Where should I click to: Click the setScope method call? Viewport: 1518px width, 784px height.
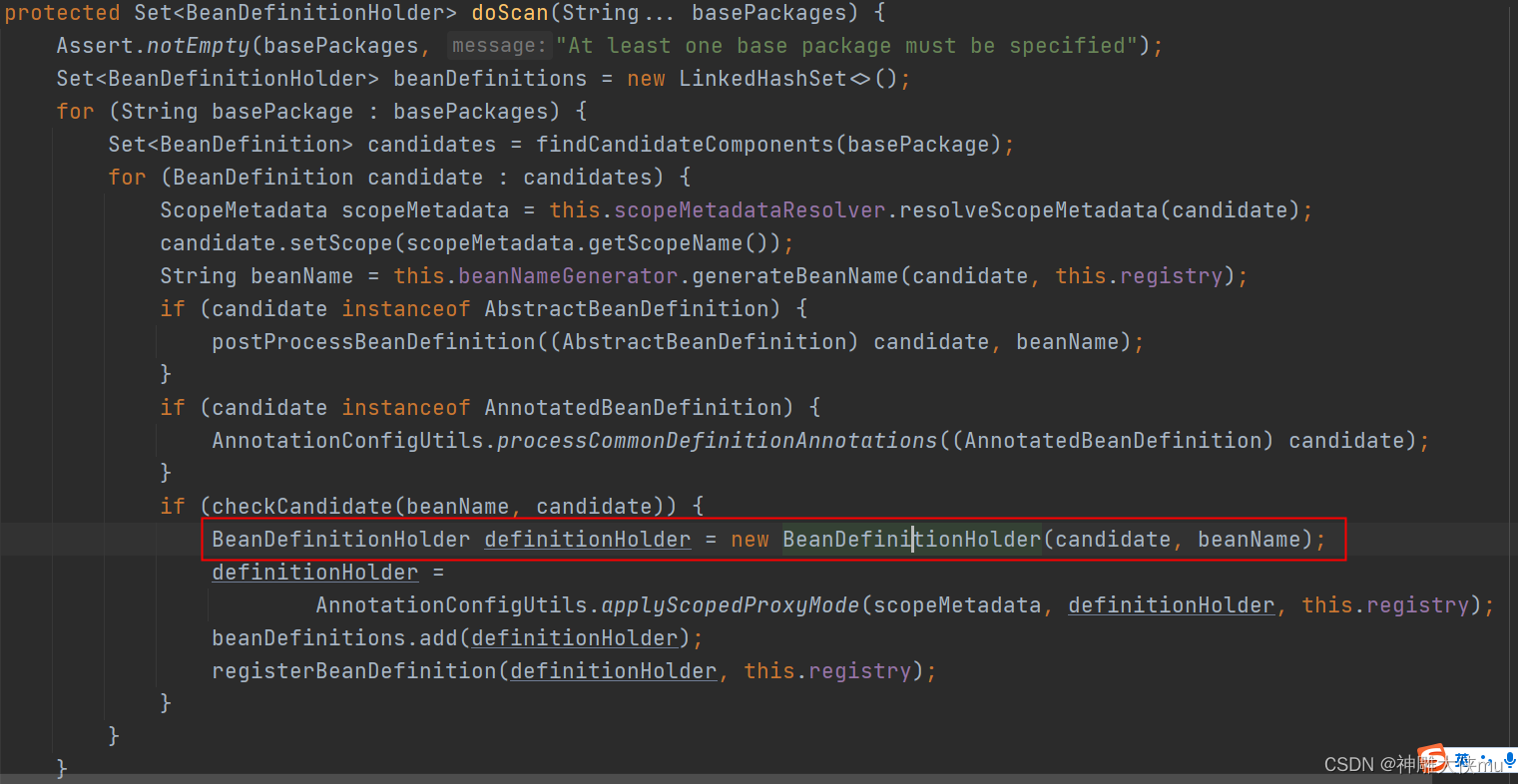pyautogui.click(x=341, y=243)
